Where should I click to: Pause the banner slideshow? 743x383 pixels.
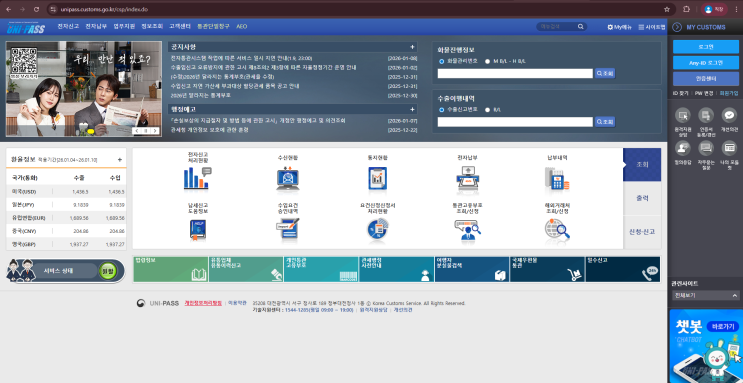pyautogui.click(x=146, y=130)
